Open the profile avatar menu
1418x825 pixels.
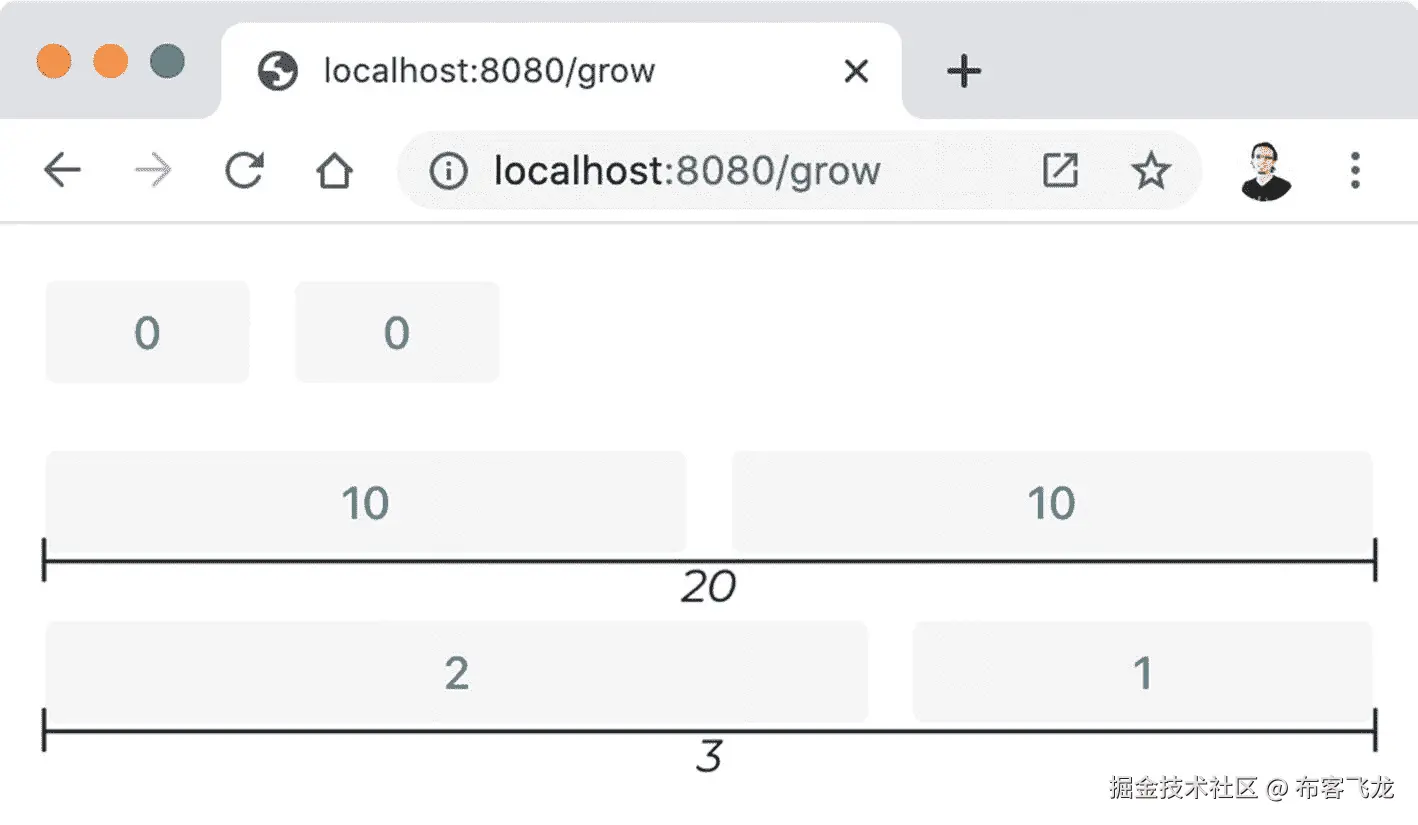[x=1265, y=172]
